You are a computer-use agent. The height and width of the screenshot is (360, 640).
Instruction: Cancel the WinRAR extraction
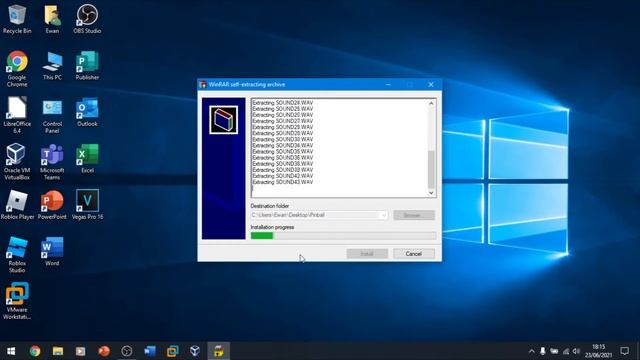click(413, 253)
